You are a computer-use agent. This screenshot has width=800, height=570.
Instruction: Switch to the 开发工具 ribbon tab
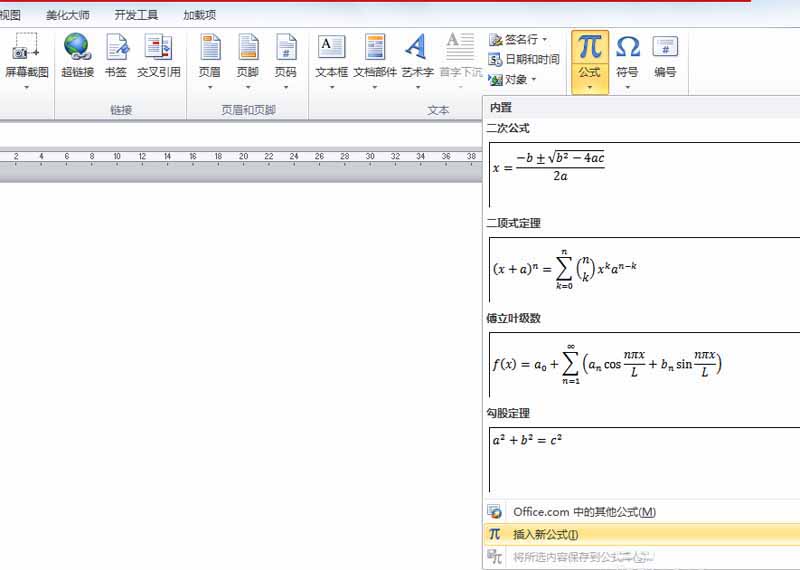tap(136, 15)
